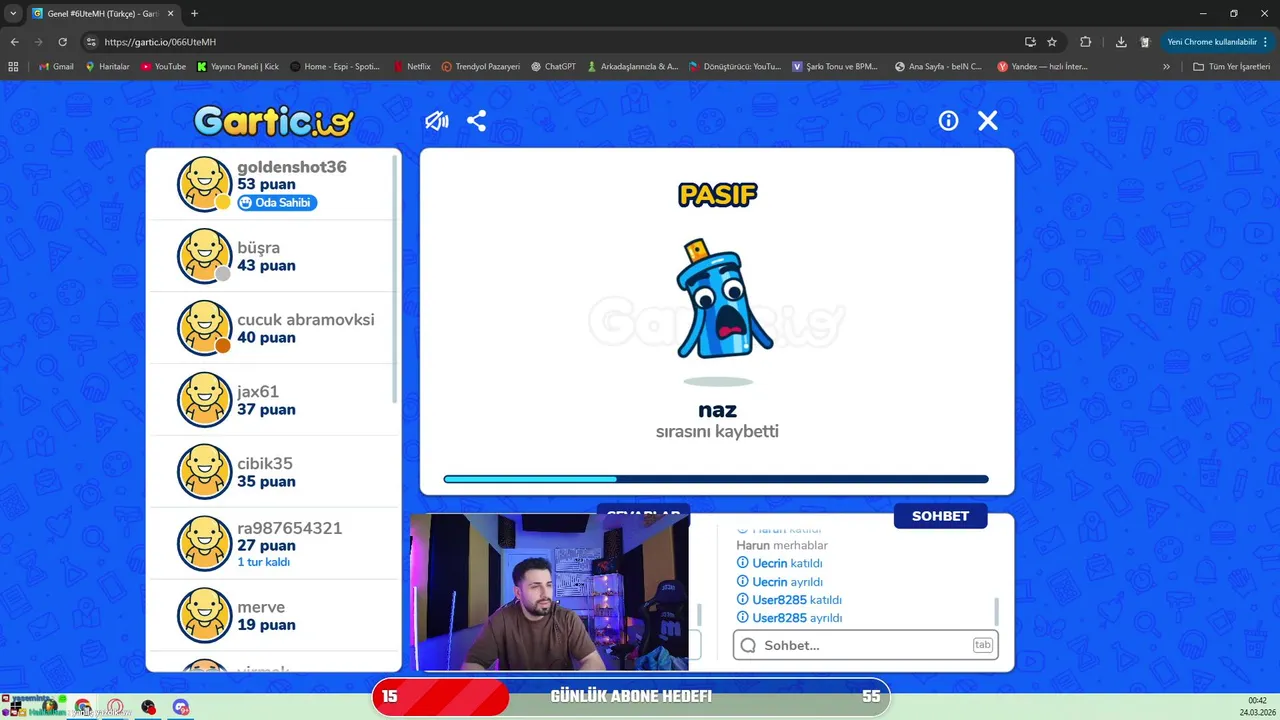Open the Trendyol Pazaryeri bookmark
This screenshot has width=1280, height=720.
click(x=481, y=66)
